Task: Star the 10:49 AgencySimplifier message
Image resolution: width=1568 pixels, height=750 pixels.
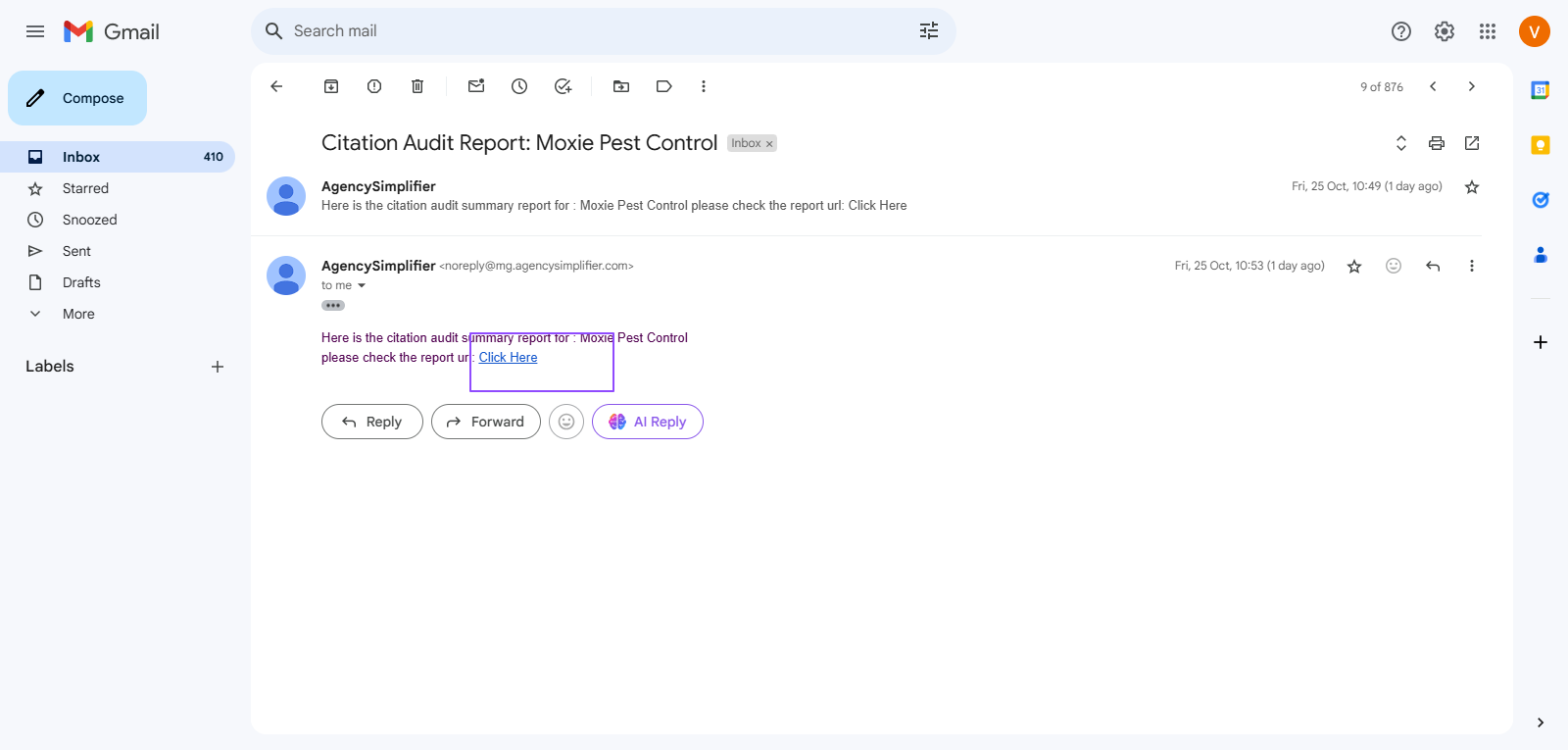Action: [x=1472, y=187]
